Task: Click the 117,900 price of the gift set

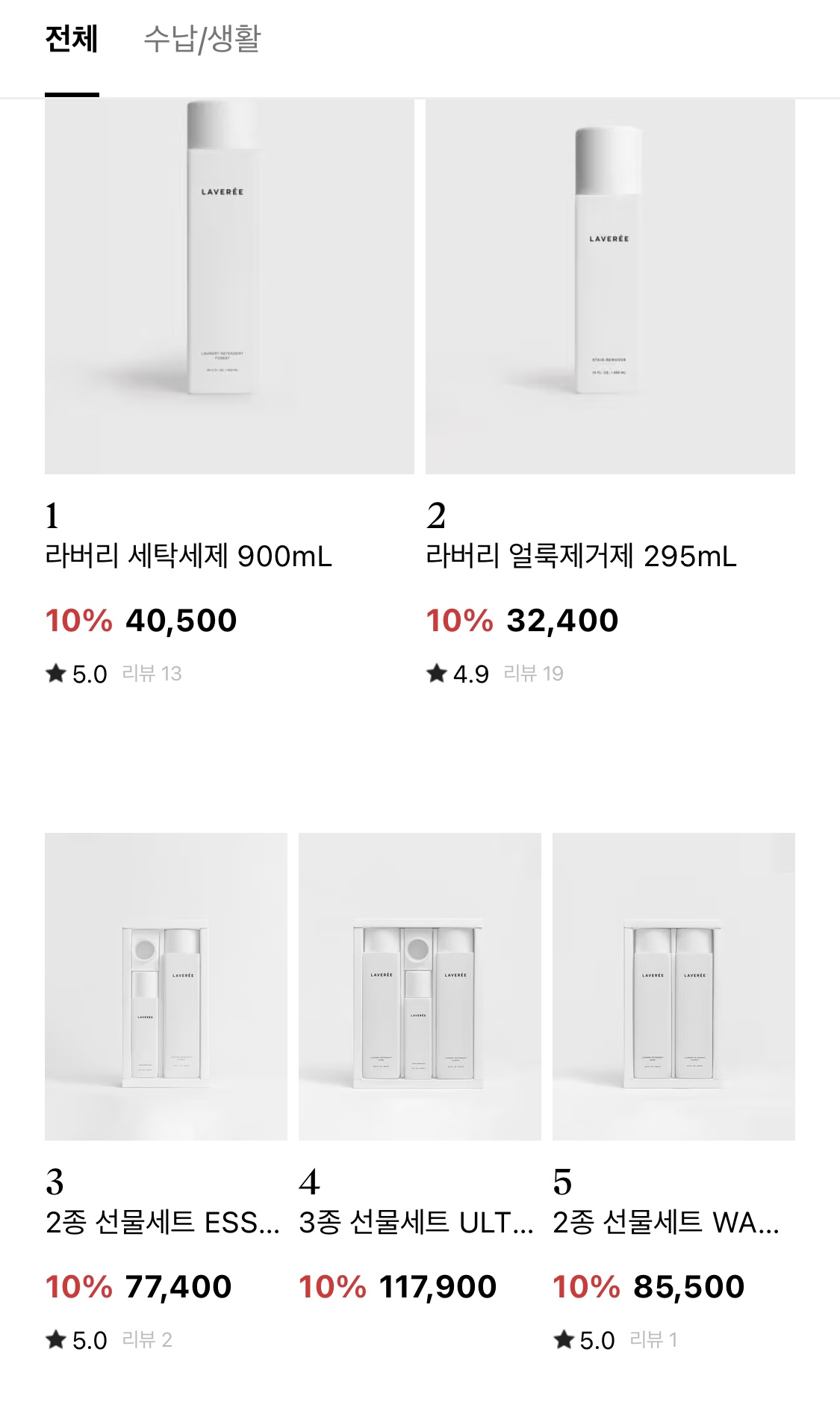Action: click(x=438, y=1287)
